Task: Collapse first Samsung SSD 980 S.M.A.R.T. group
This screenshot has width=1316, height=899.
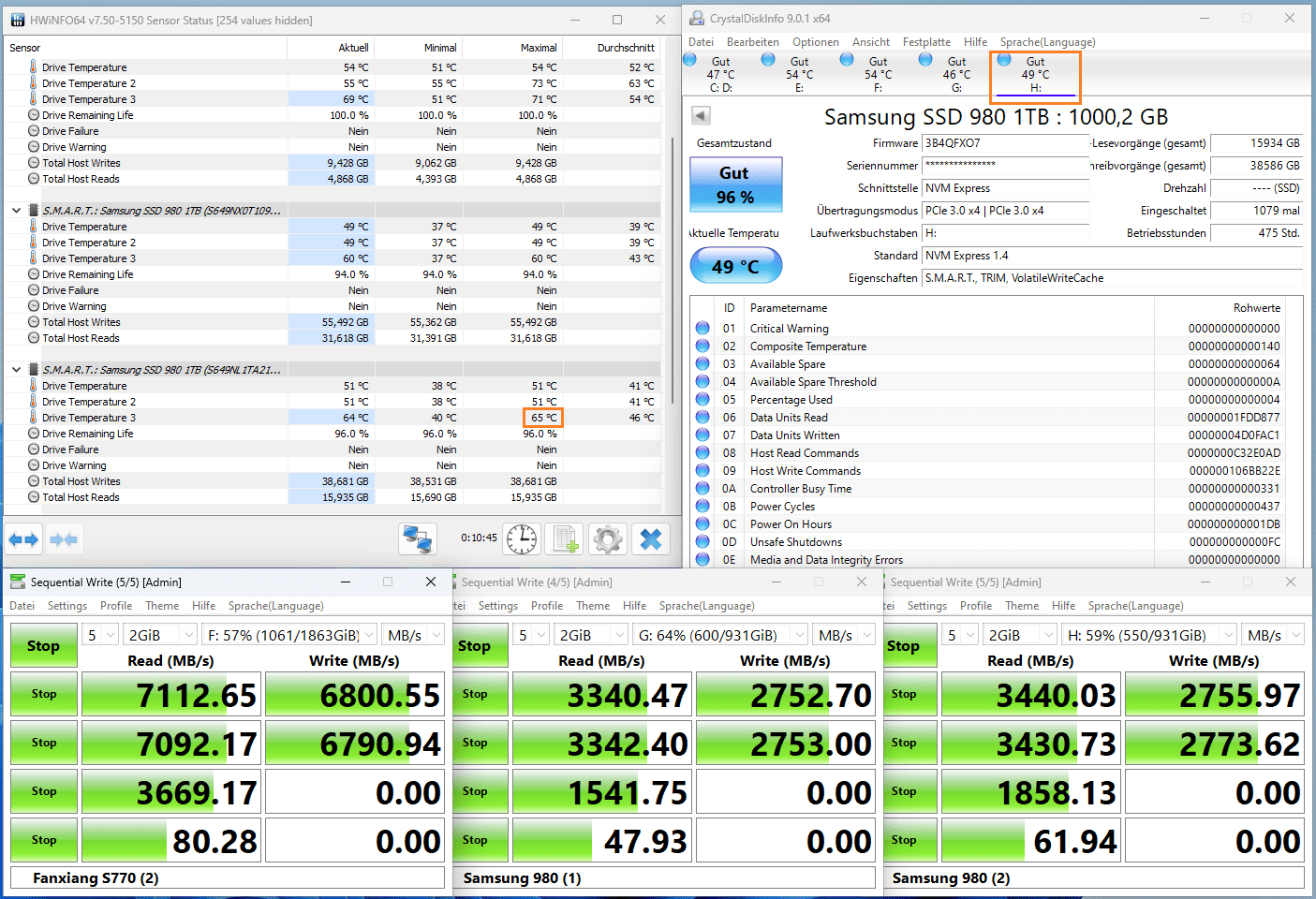Action: (x=16, y=211)
